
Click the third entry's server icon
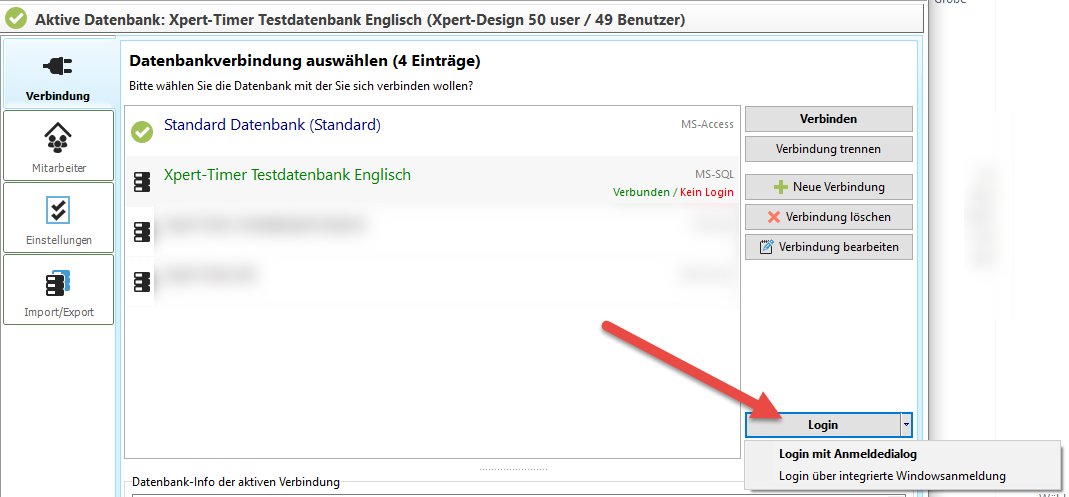pyautogui.click(x=142, y=231)
